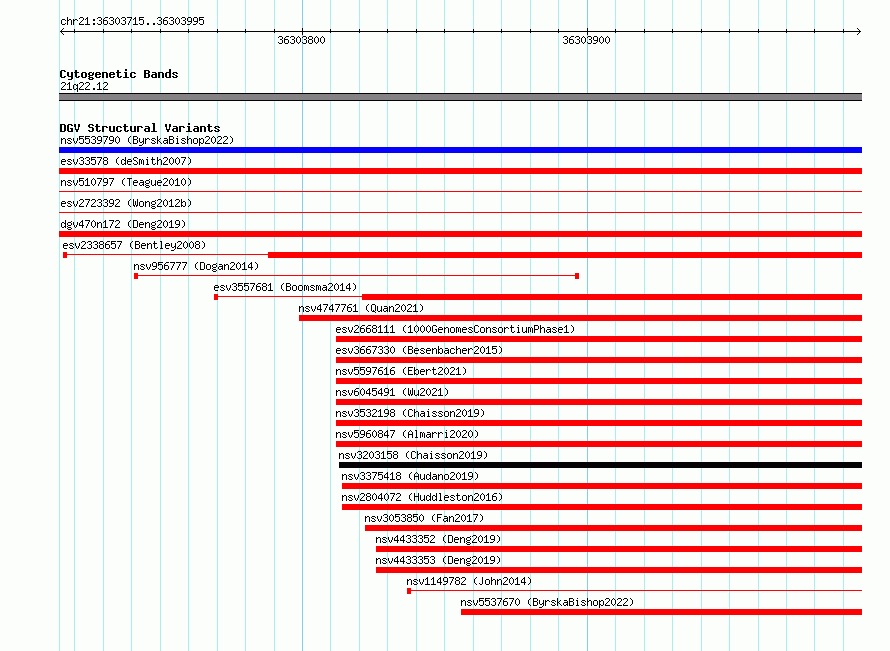Image resolution: width=890 pixels, height=651 pixels.
Task: Select the nsv4747761 (Quan2021) label
Action: pos(361,308)
